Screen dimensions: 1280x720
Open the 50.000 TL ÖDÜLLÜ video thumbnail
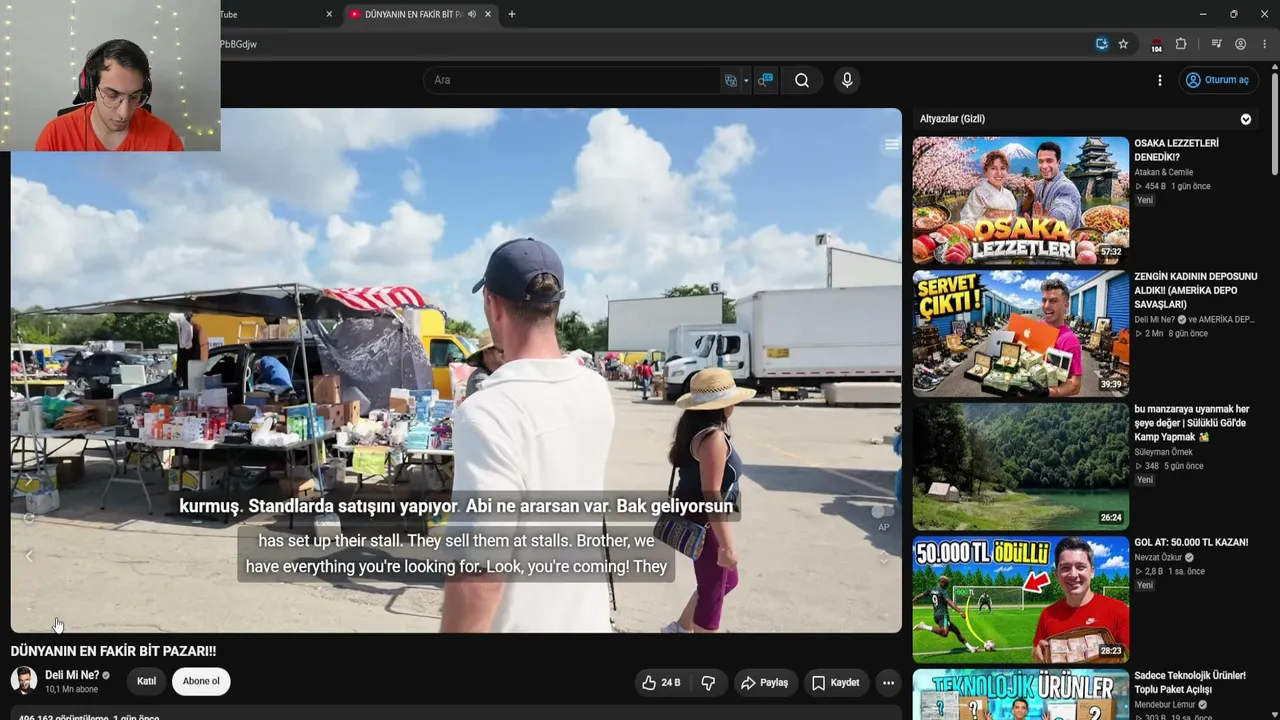(1020, 599)
